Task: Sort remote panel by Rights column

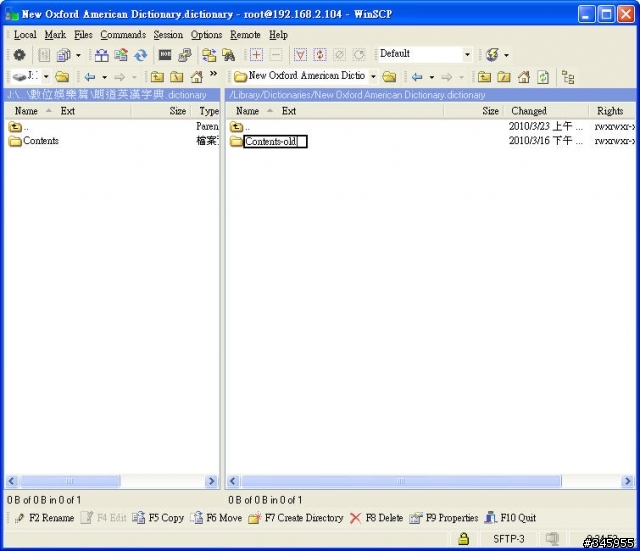Action: [610, 111]
